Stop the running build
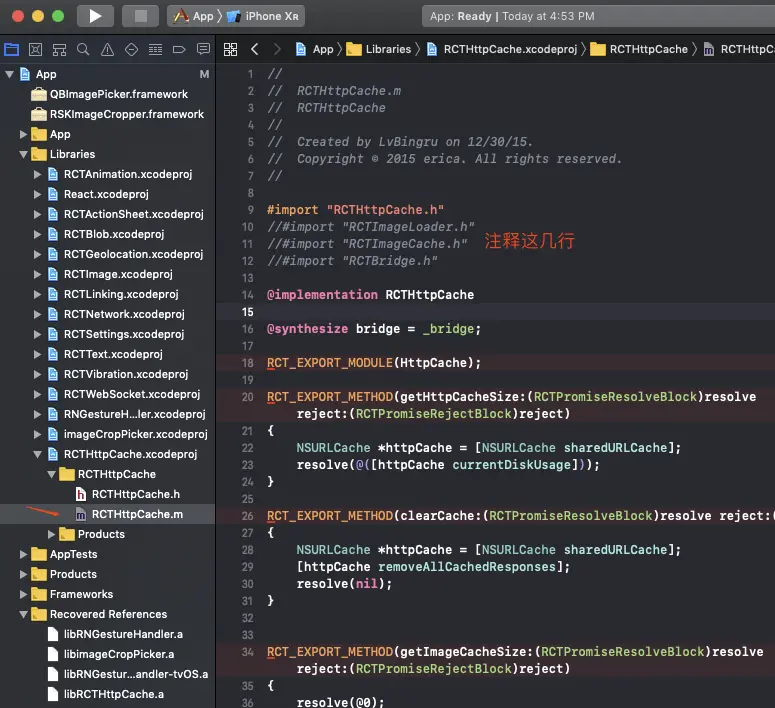This screenshot has width=775, height=708. click(x=140, y=16)
